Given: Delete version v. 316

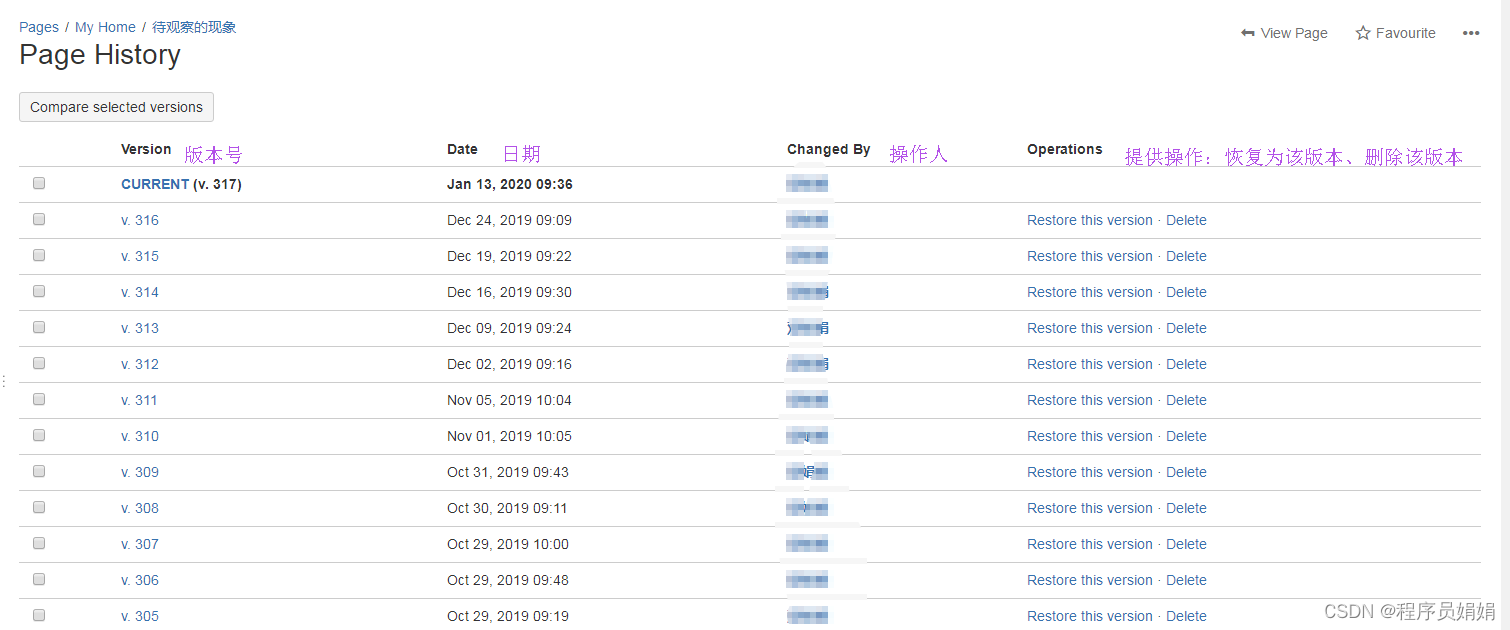Looking at the screenshot, I should tap(1186, 220).
